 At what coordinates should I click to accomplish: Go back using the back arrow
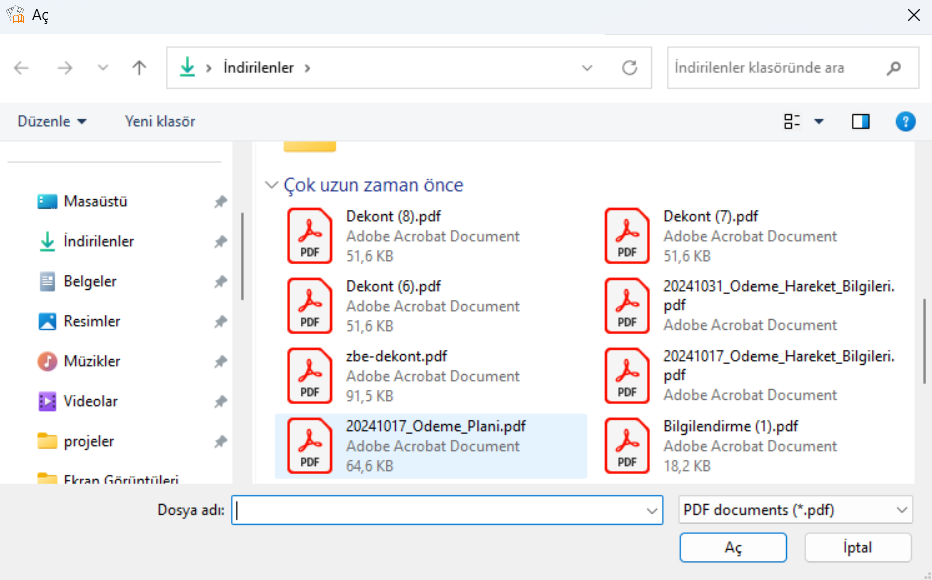(x=21, y=67)
